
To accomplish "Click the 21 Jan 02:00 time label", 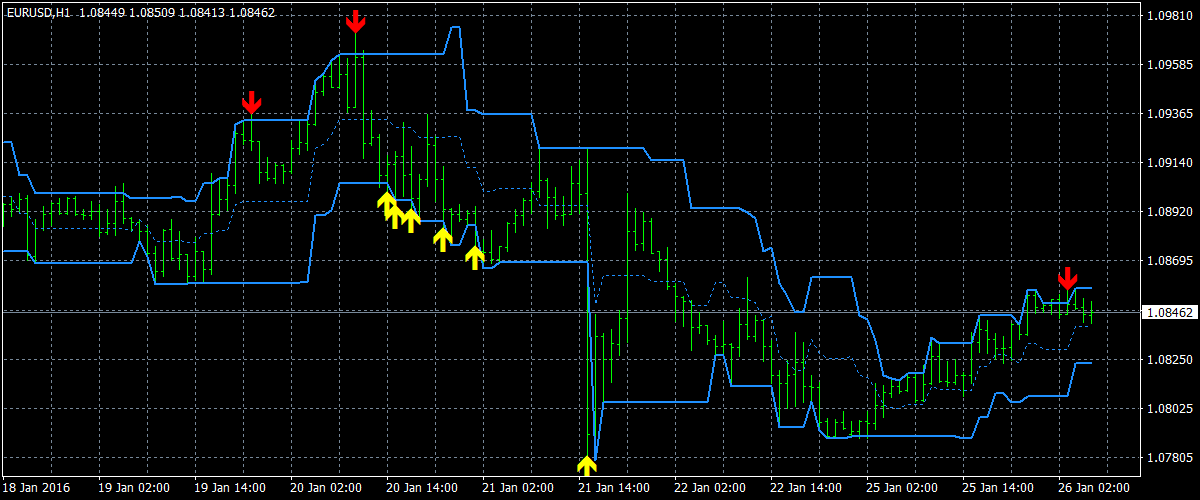I will point(519,489).
